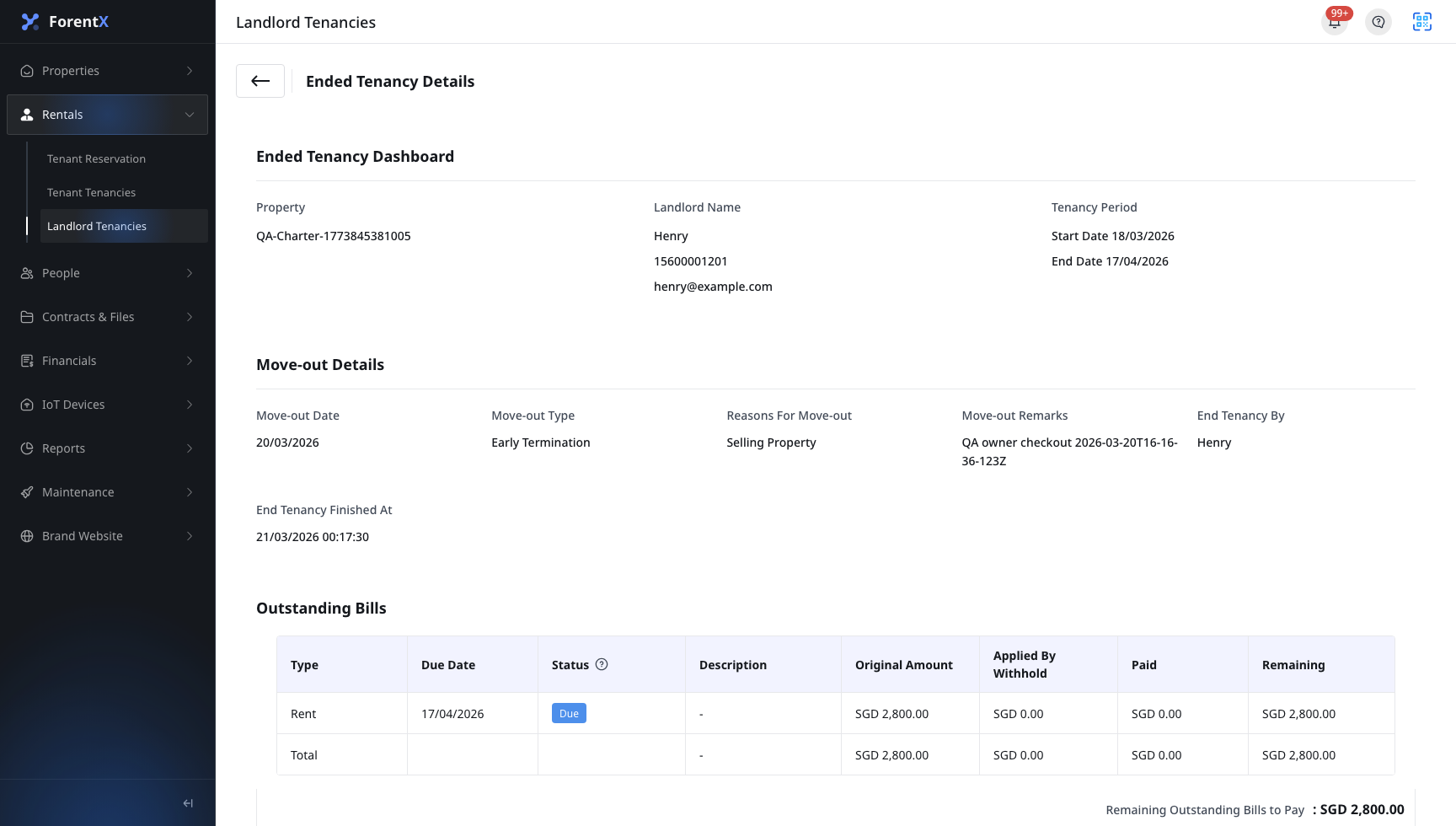Click the Contracts & Files folder icon
This screenshot has height=826, width=1456.
[27, 317]
